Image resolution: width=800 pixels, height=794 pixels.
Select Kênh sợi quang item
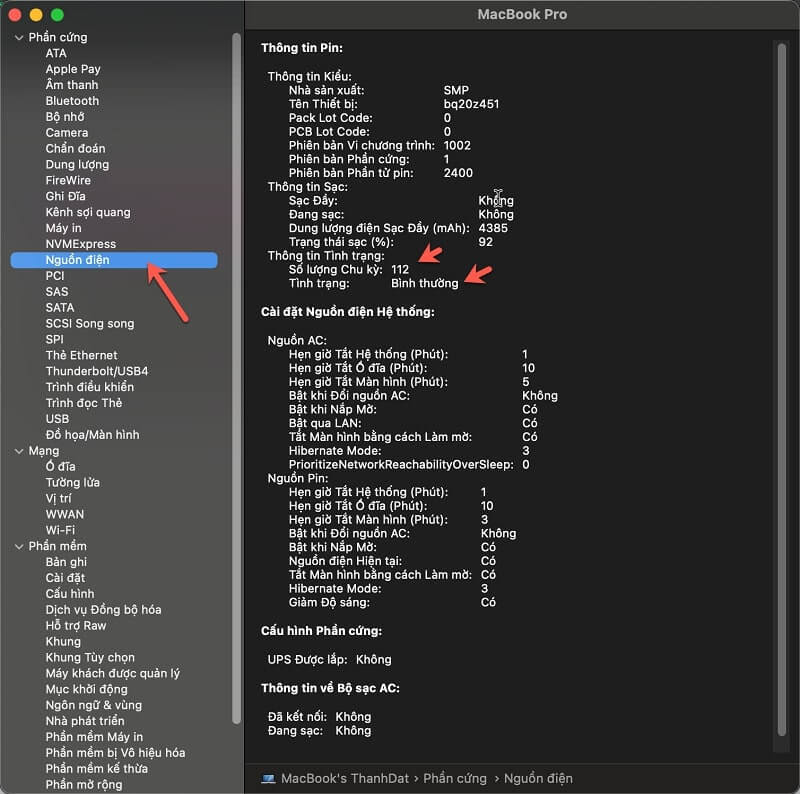click(x=88, y=212)
